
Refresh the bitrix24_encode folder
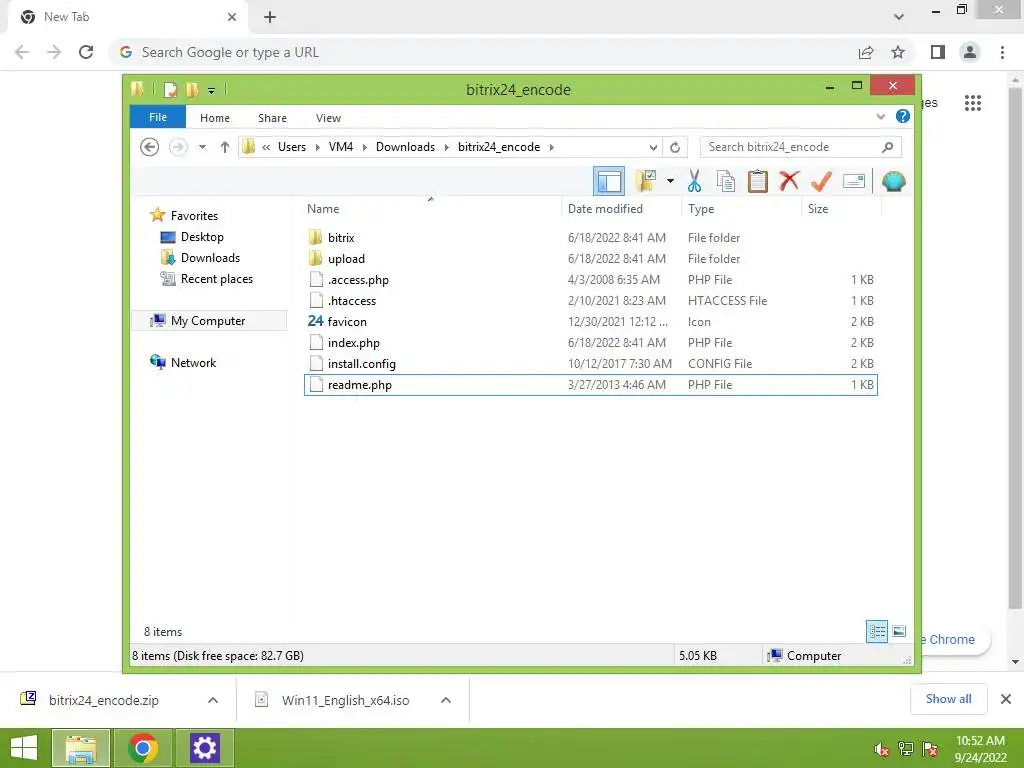(675, 148)
